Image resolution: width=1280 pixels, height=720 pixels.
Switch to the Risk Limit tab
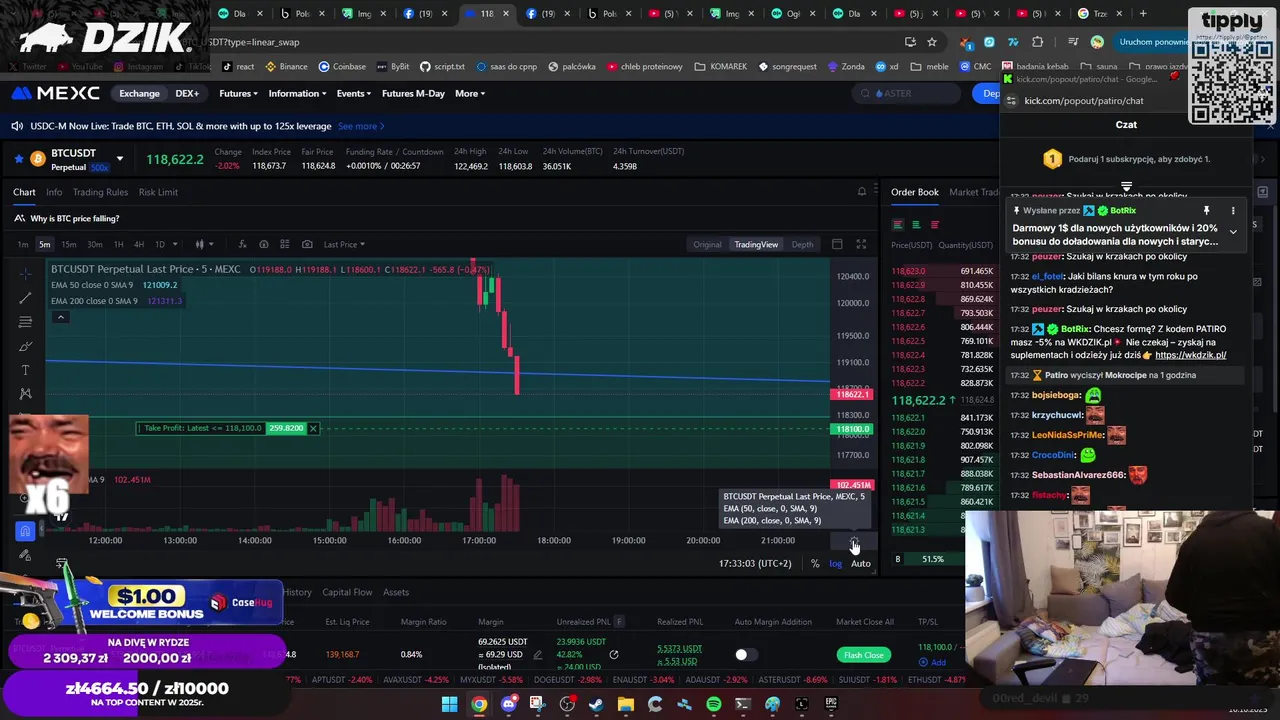(x=158, y=192)
